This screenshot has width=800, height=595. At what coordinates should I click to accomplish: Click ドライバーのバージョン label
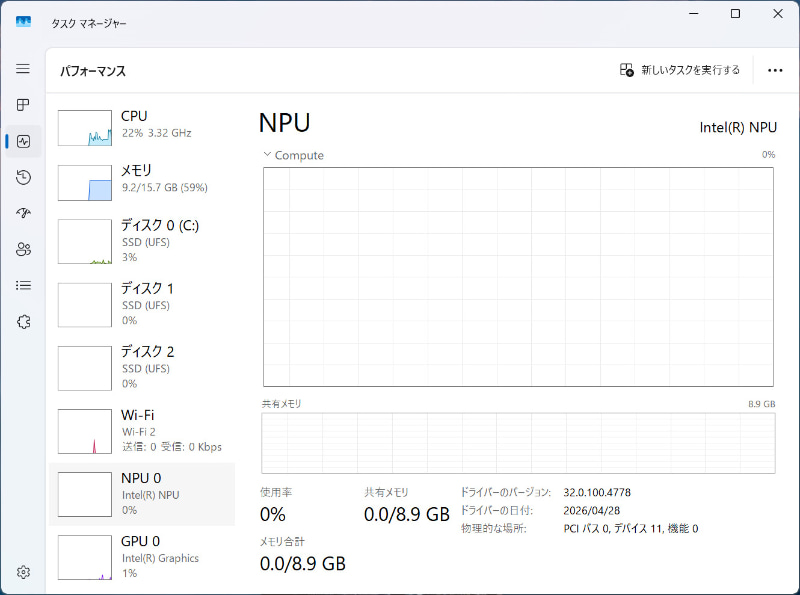point(506,492)
